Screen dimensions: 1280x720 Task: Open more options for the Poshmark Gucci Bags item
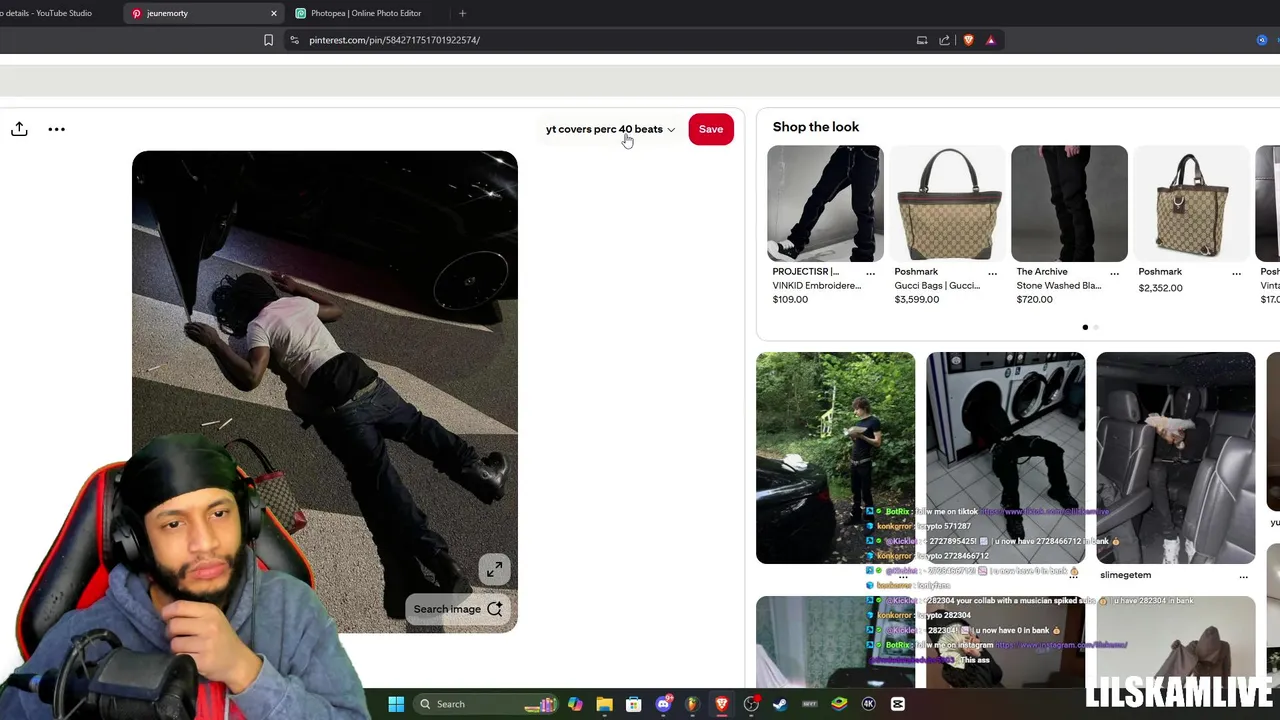992,273
